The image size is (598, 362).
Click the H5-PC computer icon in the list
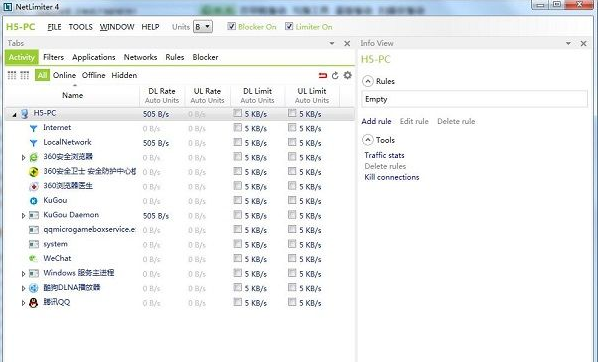click(x=25, y=114)
